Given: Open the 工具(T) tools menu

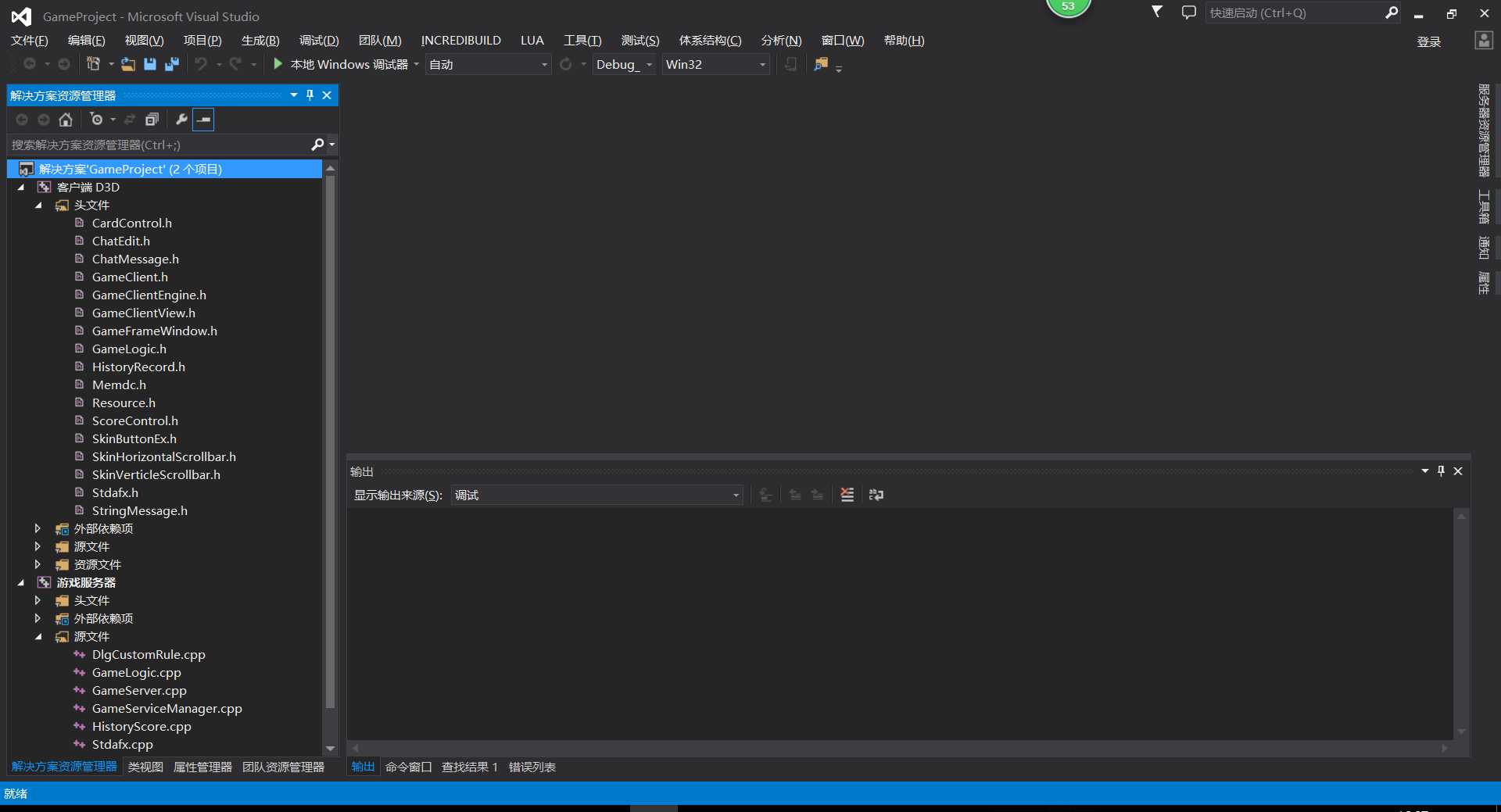Looking at the screenshot, I should click(582, 41).
